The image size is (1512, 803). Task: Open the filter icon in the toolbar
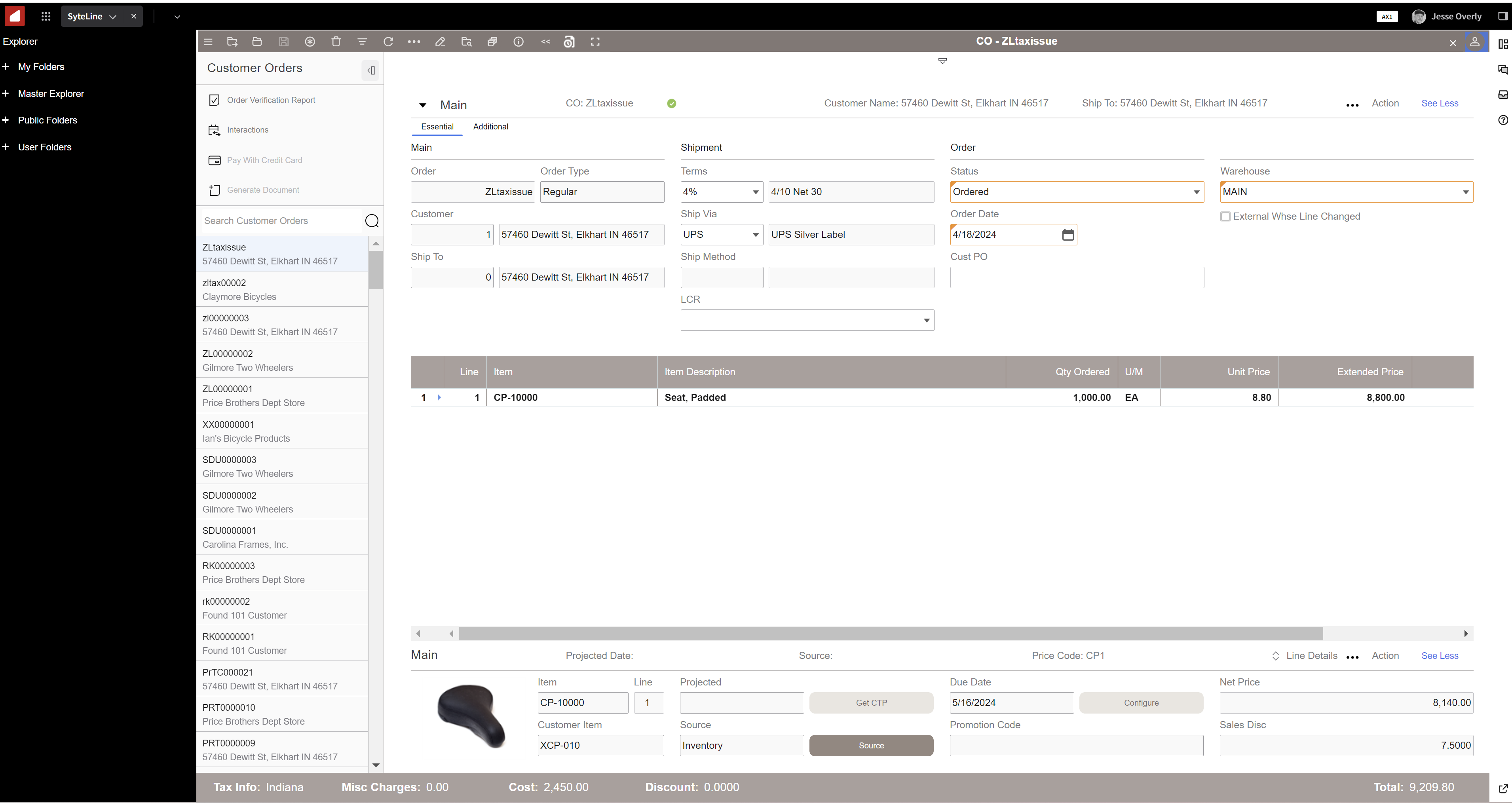[362, 42]
